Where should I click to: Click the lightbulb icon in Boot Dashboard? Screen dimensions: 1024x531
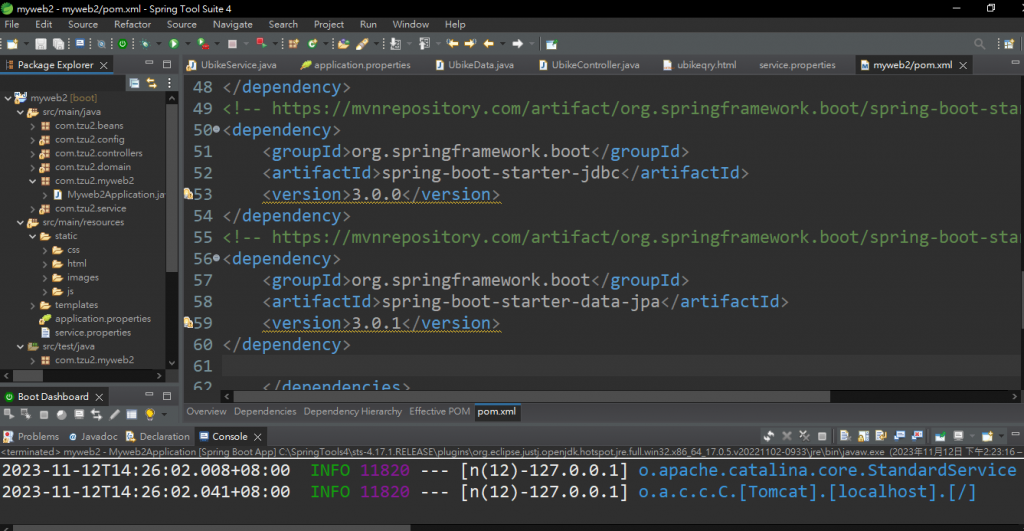click(150, 414)
